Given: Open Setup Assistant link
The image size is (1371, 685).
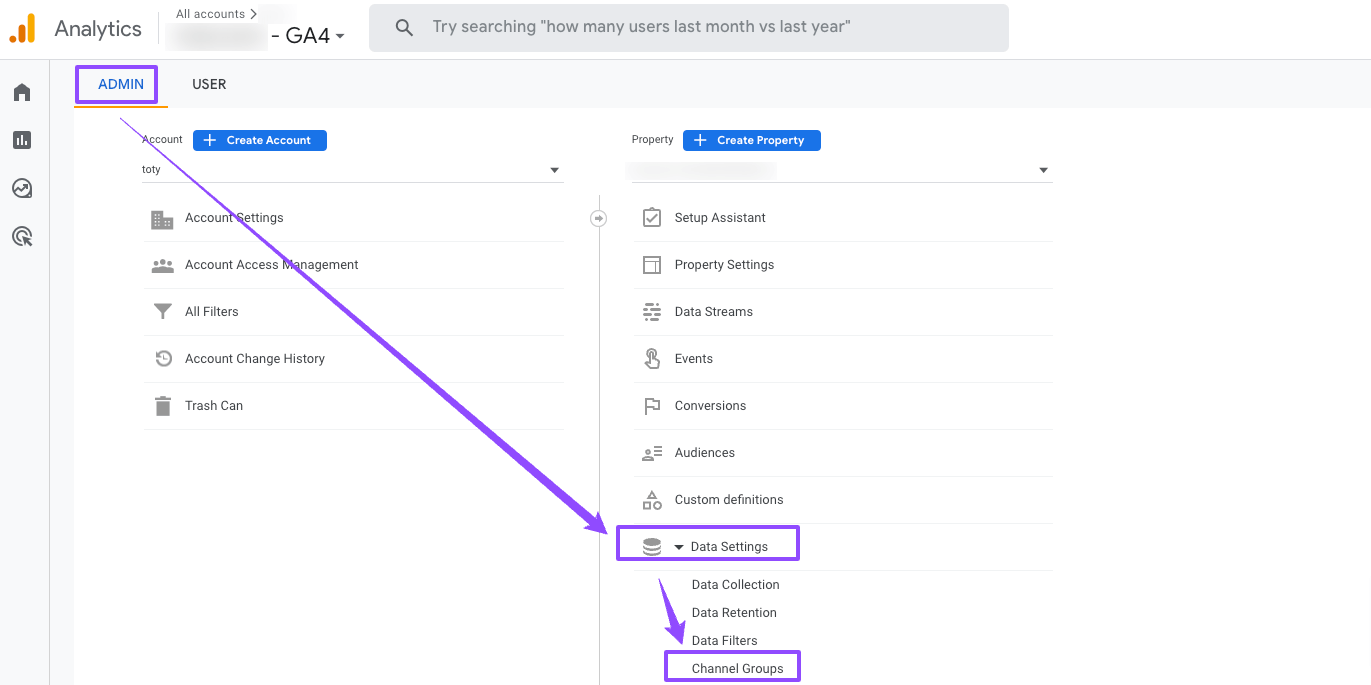Looking at the screenshot, I should (720, 218).
